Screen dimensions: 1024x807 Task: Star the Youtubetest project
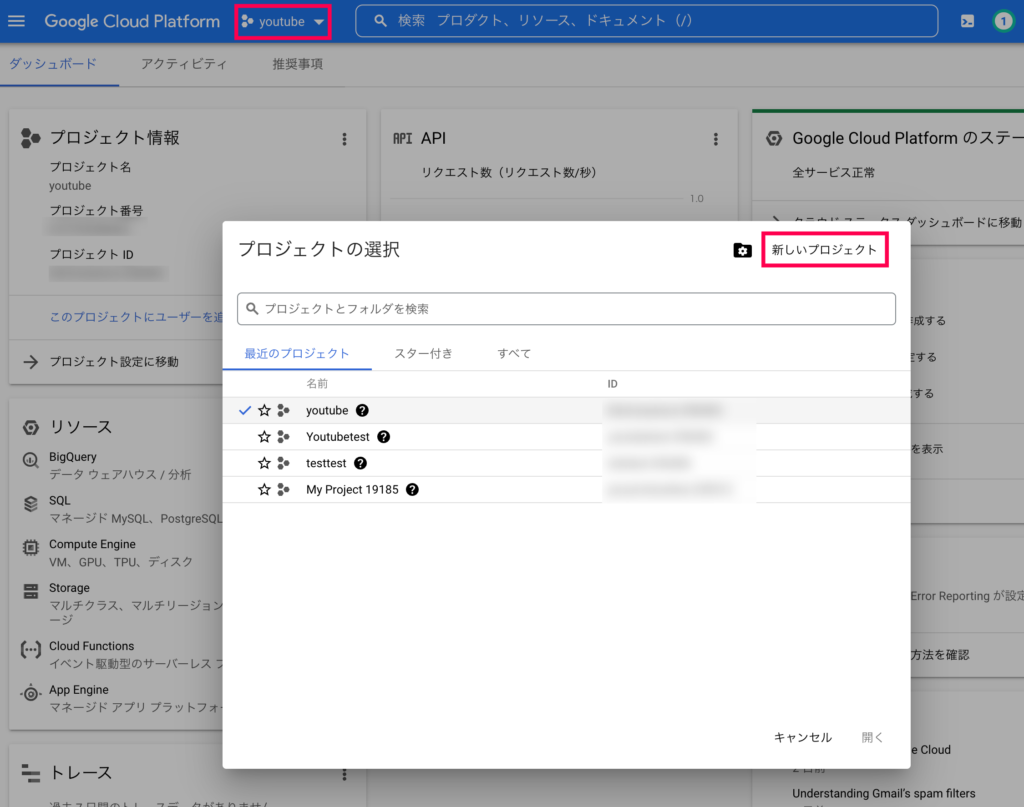click(264, 437)
